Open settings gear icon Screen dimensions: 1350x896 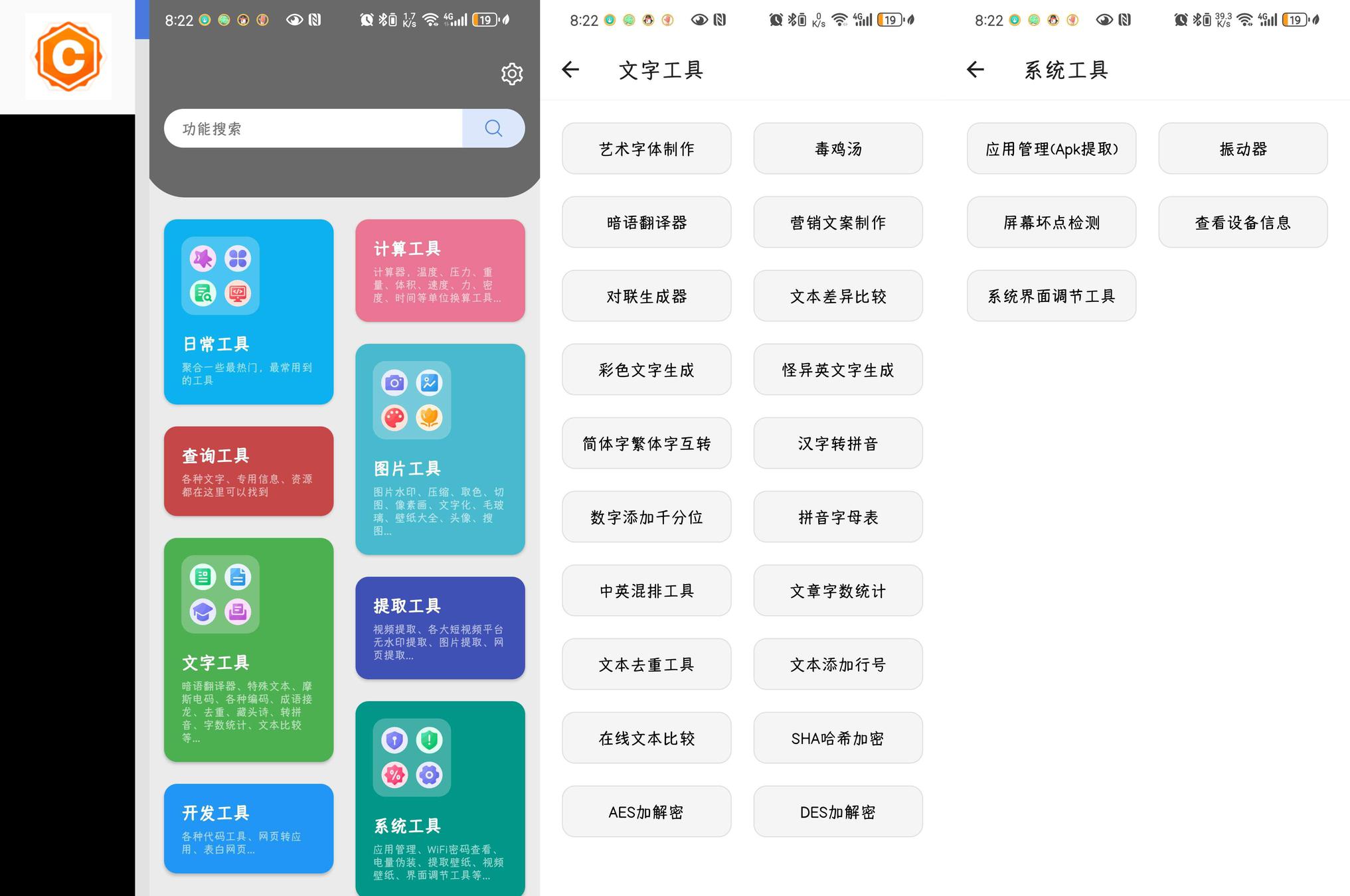point(511,74)
